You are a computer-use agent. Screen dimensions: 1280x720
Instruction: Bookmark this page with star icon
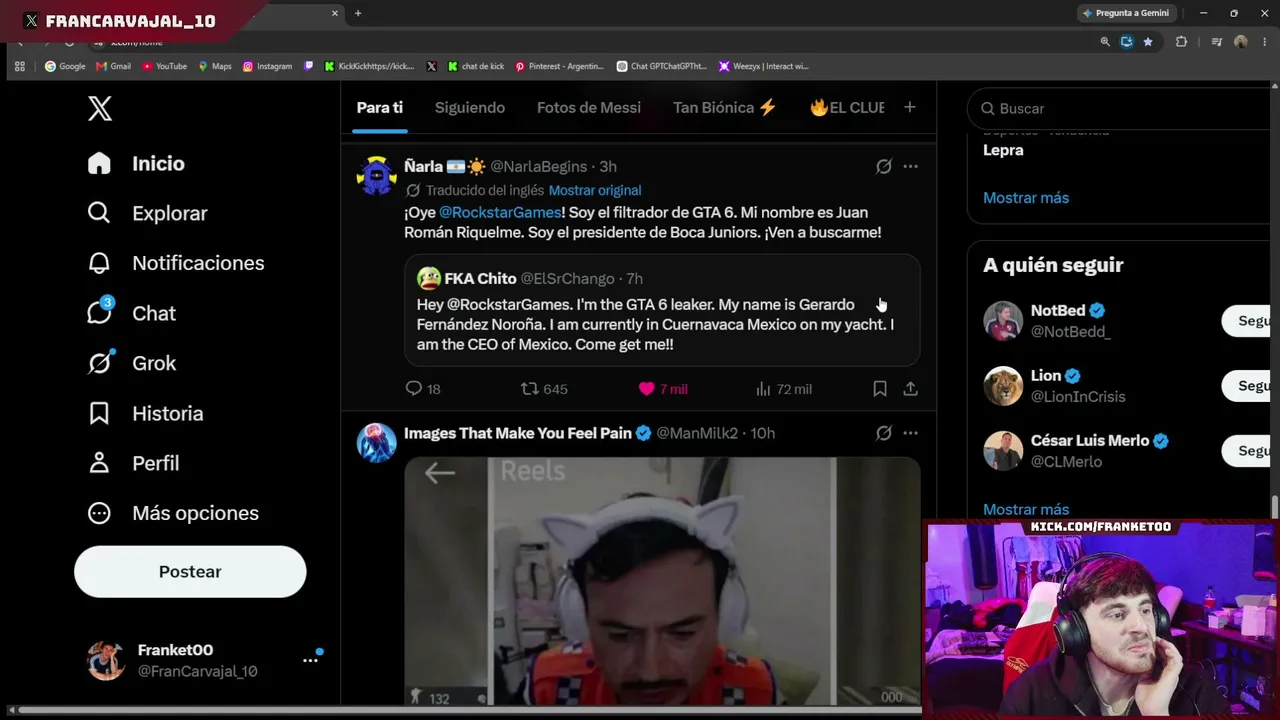click(1148, 42)
